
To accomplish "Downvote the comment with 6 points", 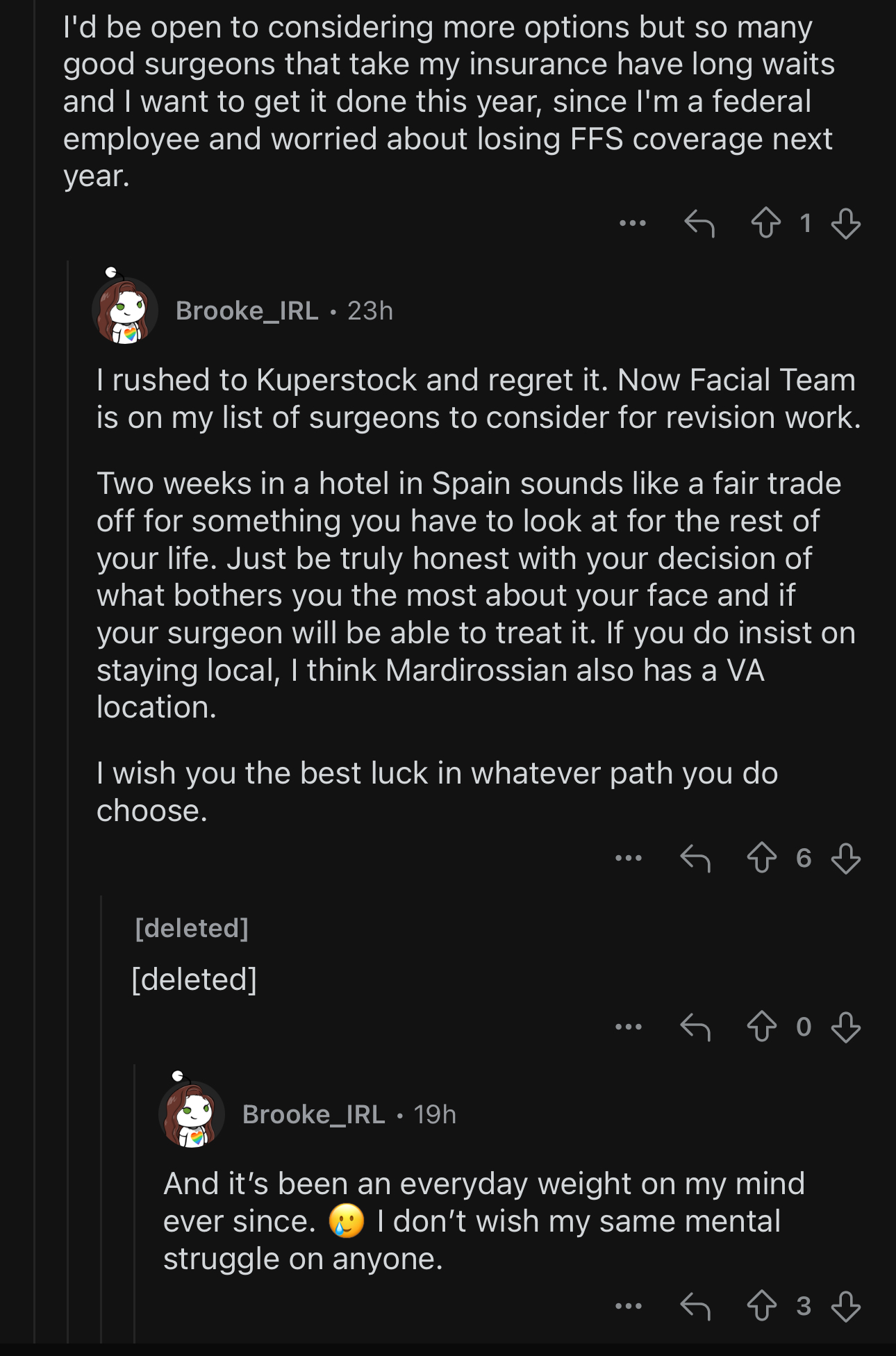I will point(845,858).
